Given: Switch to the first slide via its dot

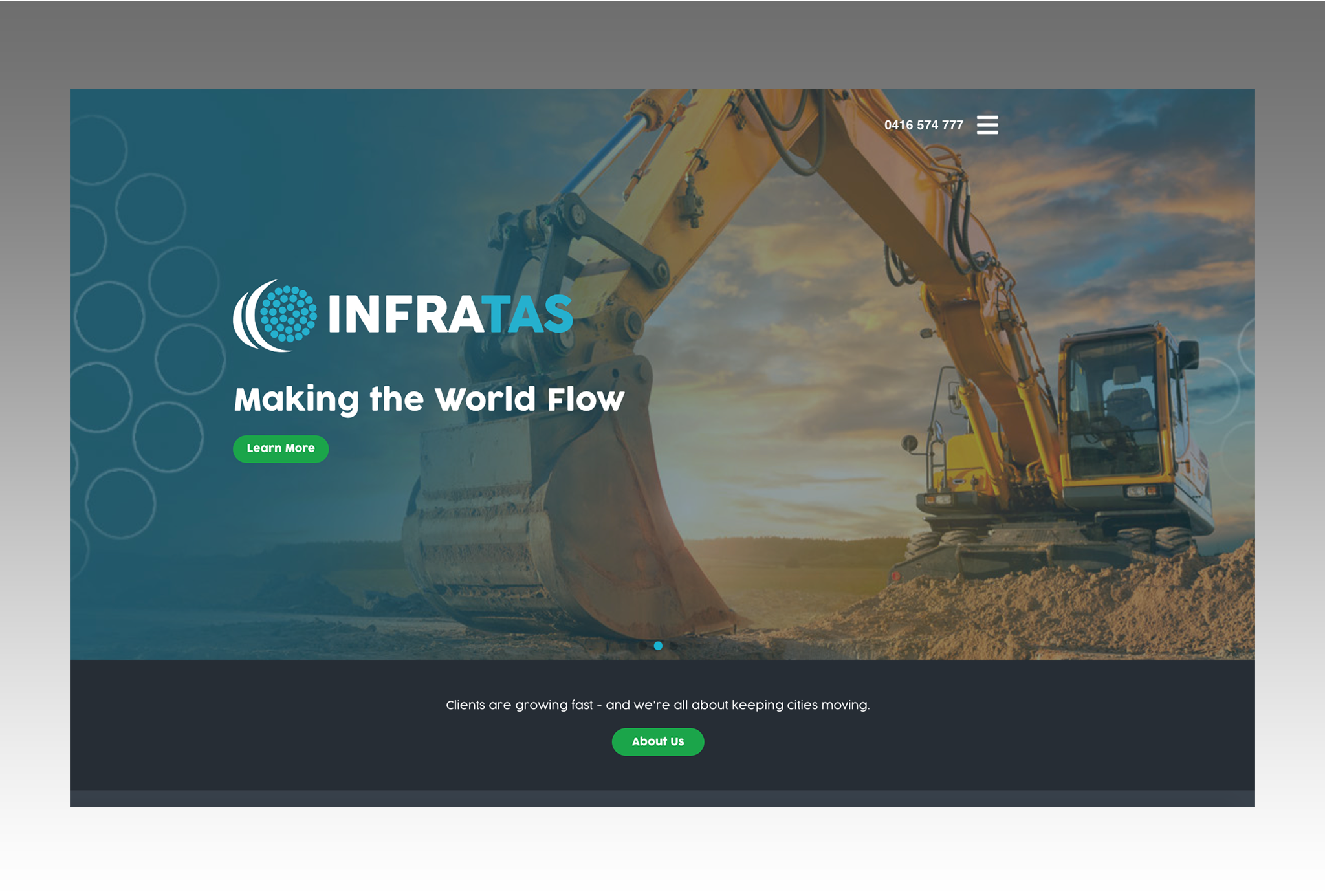Looking at the screenshot, I should pos(642,646).
